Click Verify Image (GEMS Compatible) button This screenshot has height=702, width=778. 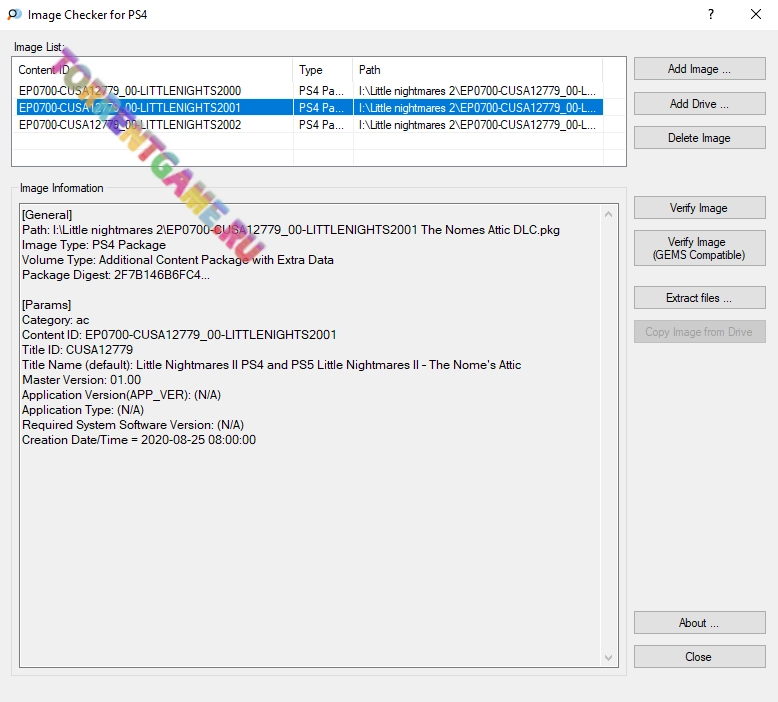coord(699,248)
